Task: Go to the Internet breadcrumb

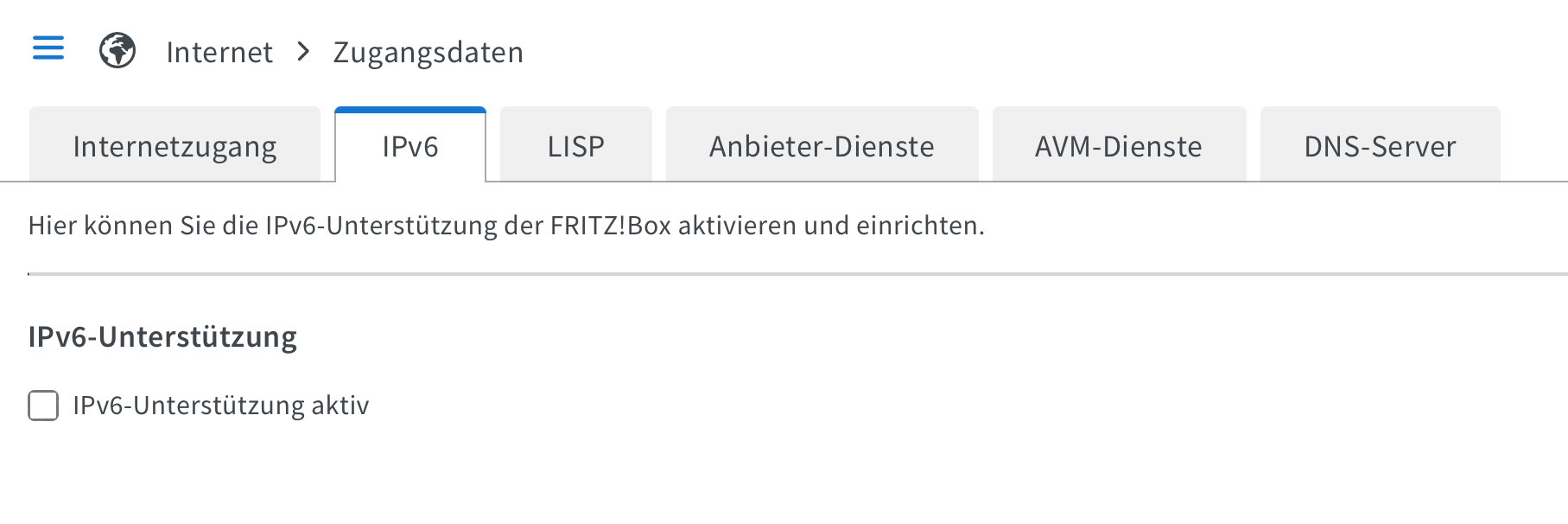Action: (x=219, y=52)
